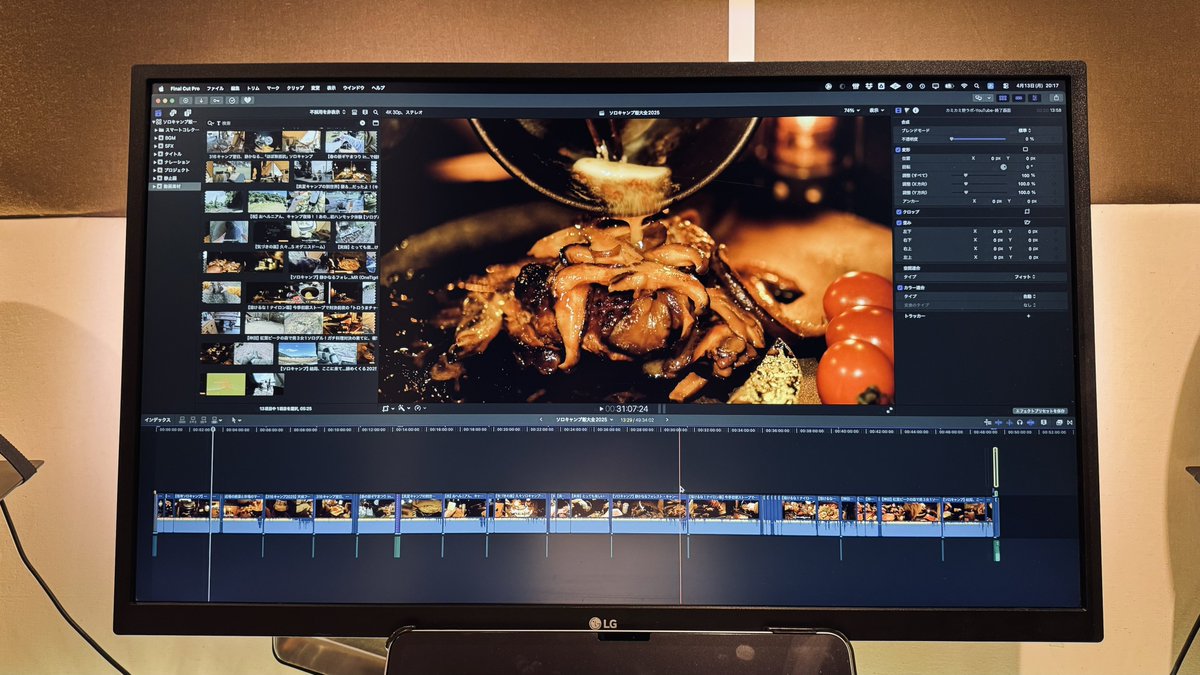Open the ブレンドモード 標準 dropdown
The width and height of the screenshot is (1200, 675).
pos(1024,130)
